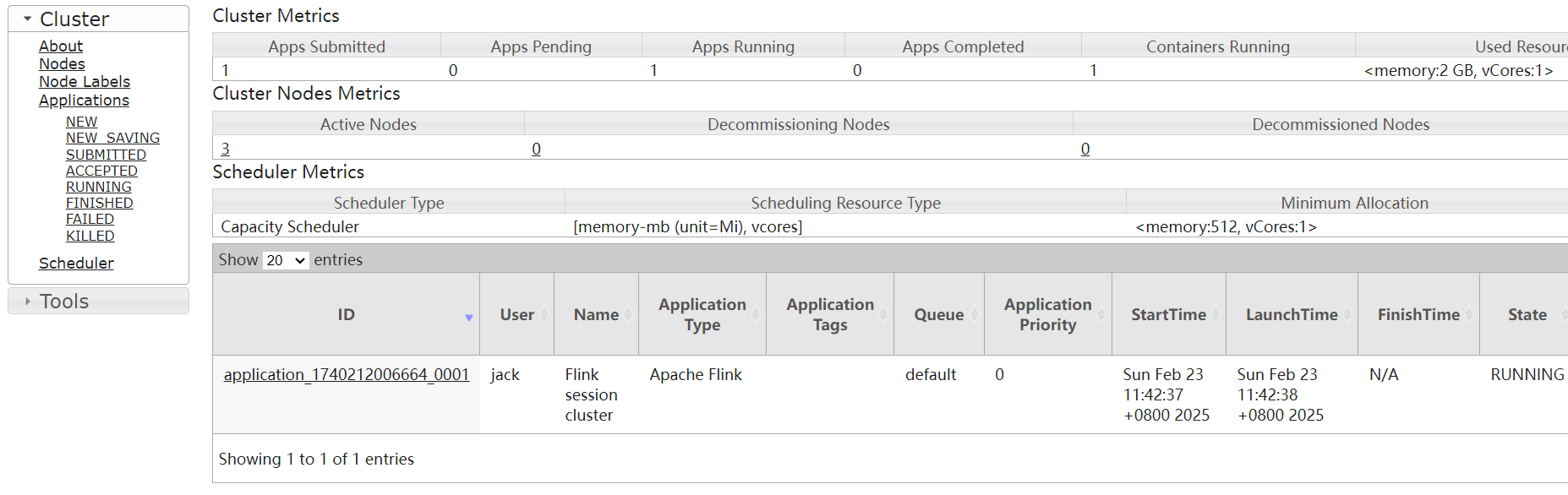Expand the Tools section
The width and height of the screenshot is (1568, 495).
point(98,301)
